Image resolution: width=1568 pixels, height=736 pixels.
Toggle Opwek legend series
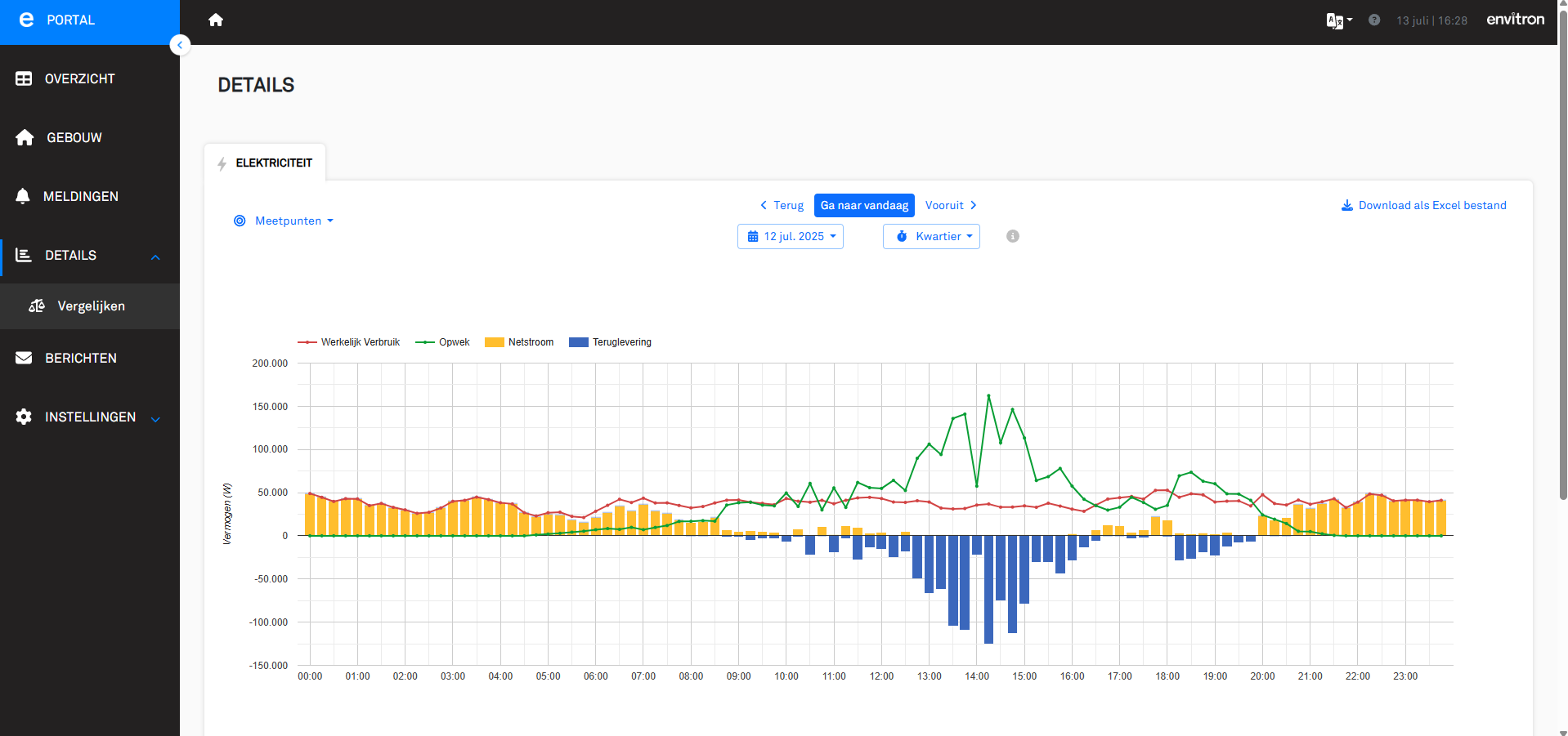443,342
